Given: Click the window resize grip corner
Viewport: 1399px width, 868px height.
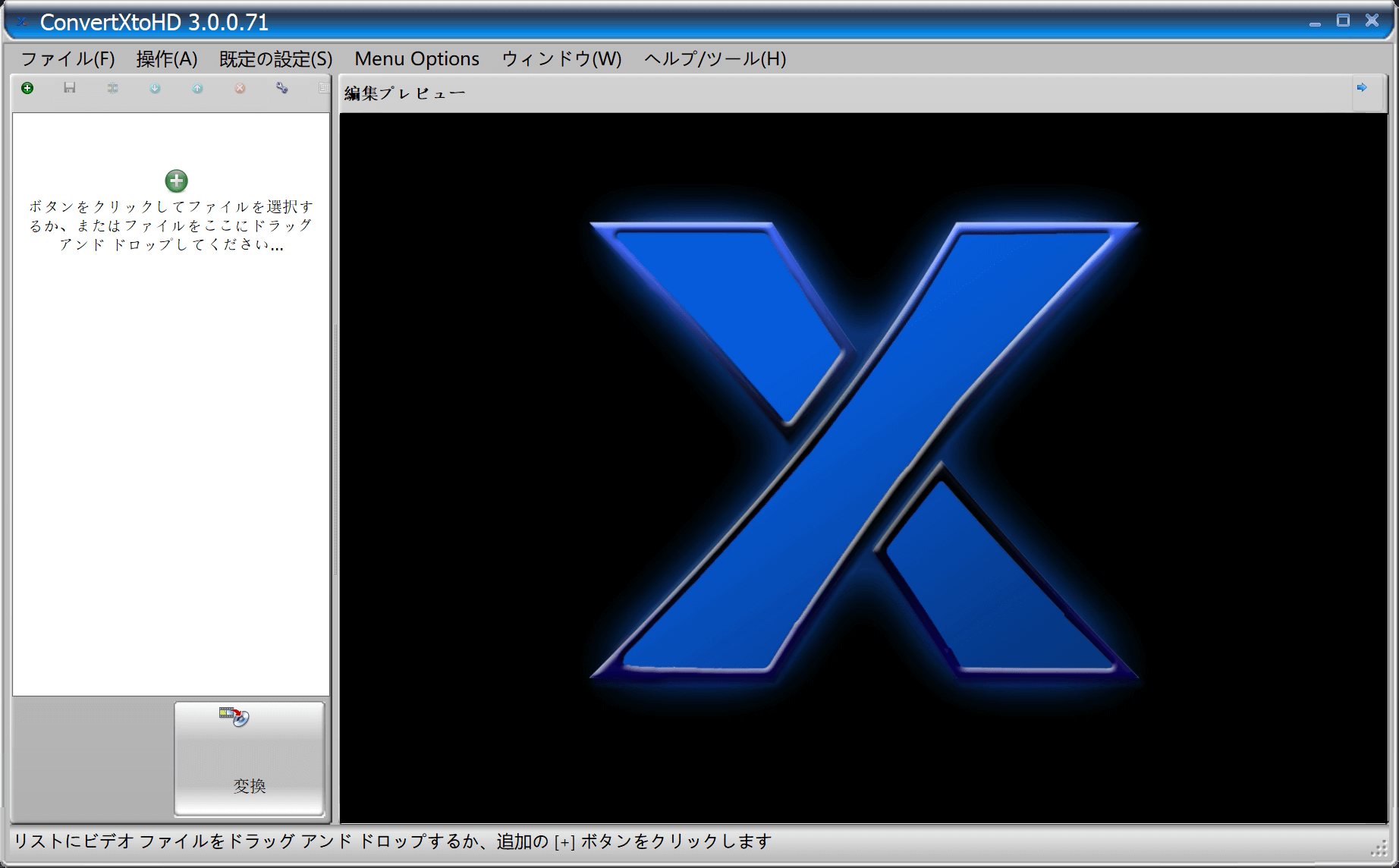Looking at the screenshot, I should click(x=1379, y=849).
